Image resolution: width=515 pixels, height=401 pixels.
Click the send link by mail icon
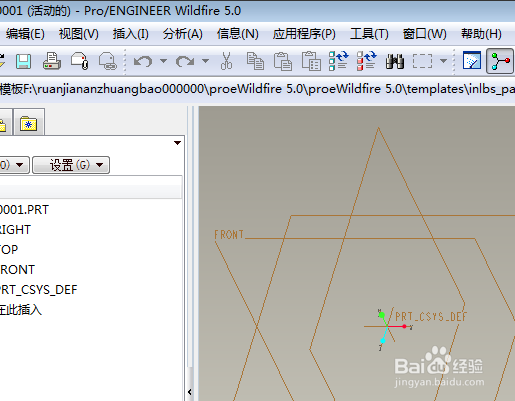108,61
